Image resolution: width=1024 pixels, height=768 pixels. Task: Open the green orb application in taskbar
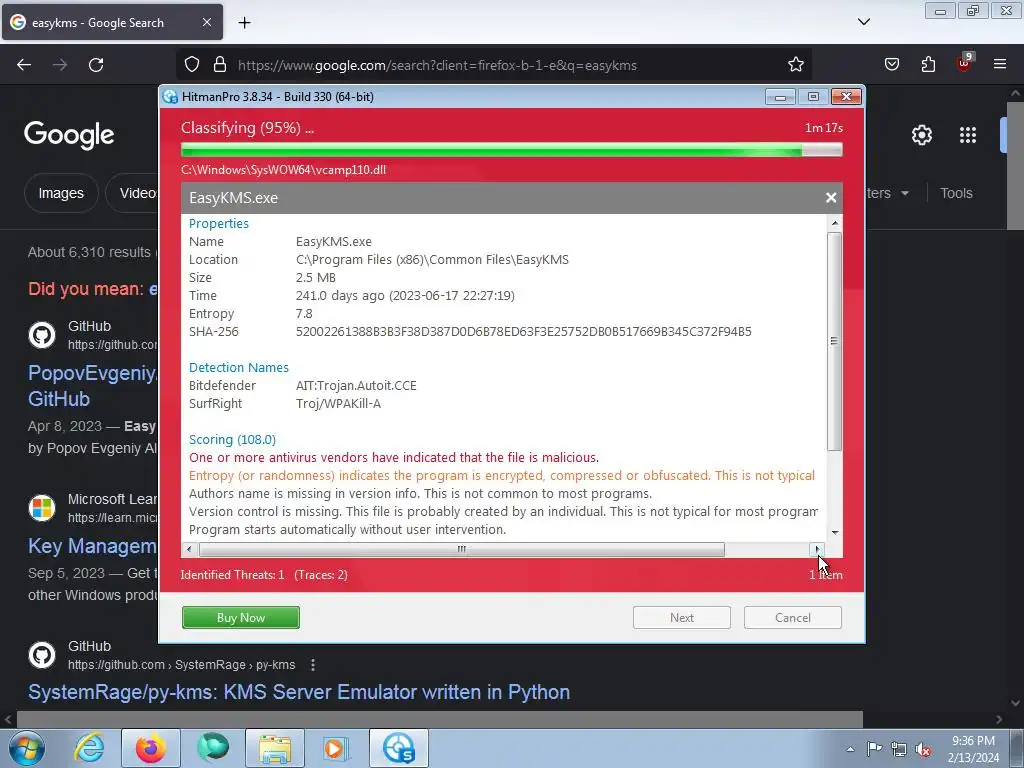(x=212, y=748)
